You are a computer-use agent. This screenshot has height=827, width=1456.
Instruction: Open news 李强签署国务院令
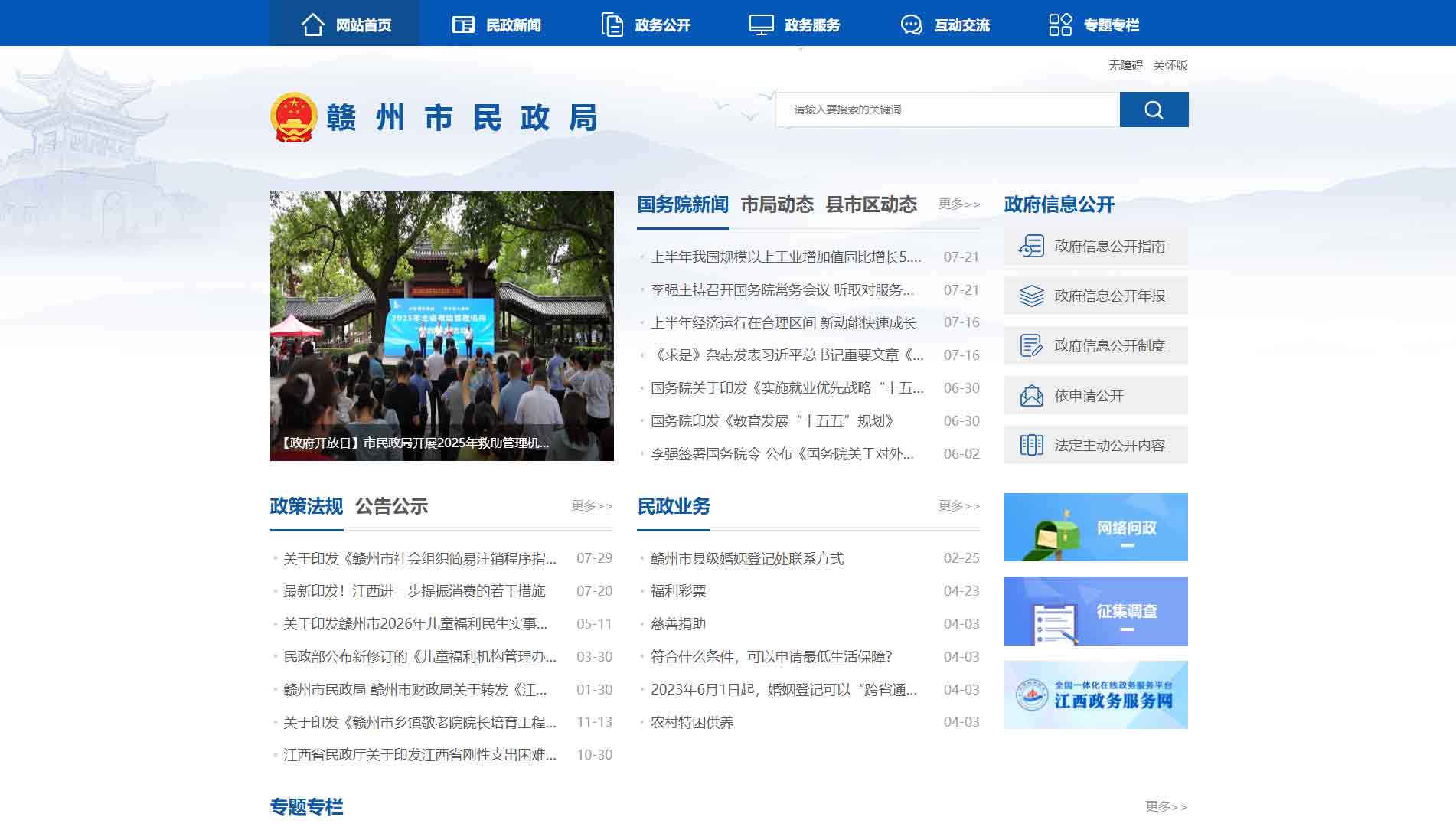782,454
